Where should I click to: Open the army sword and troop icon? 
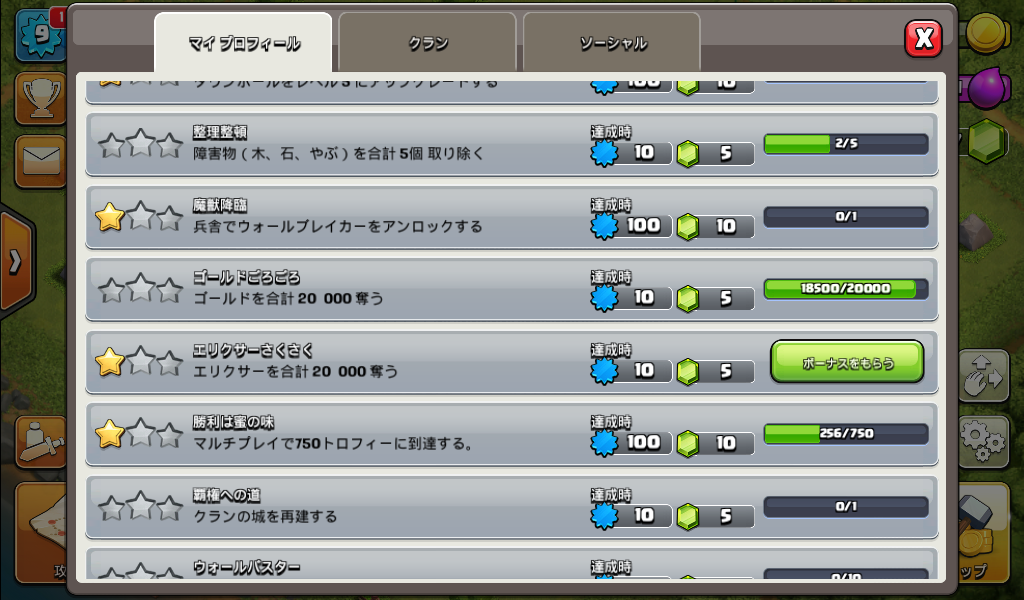coord(40,442)
